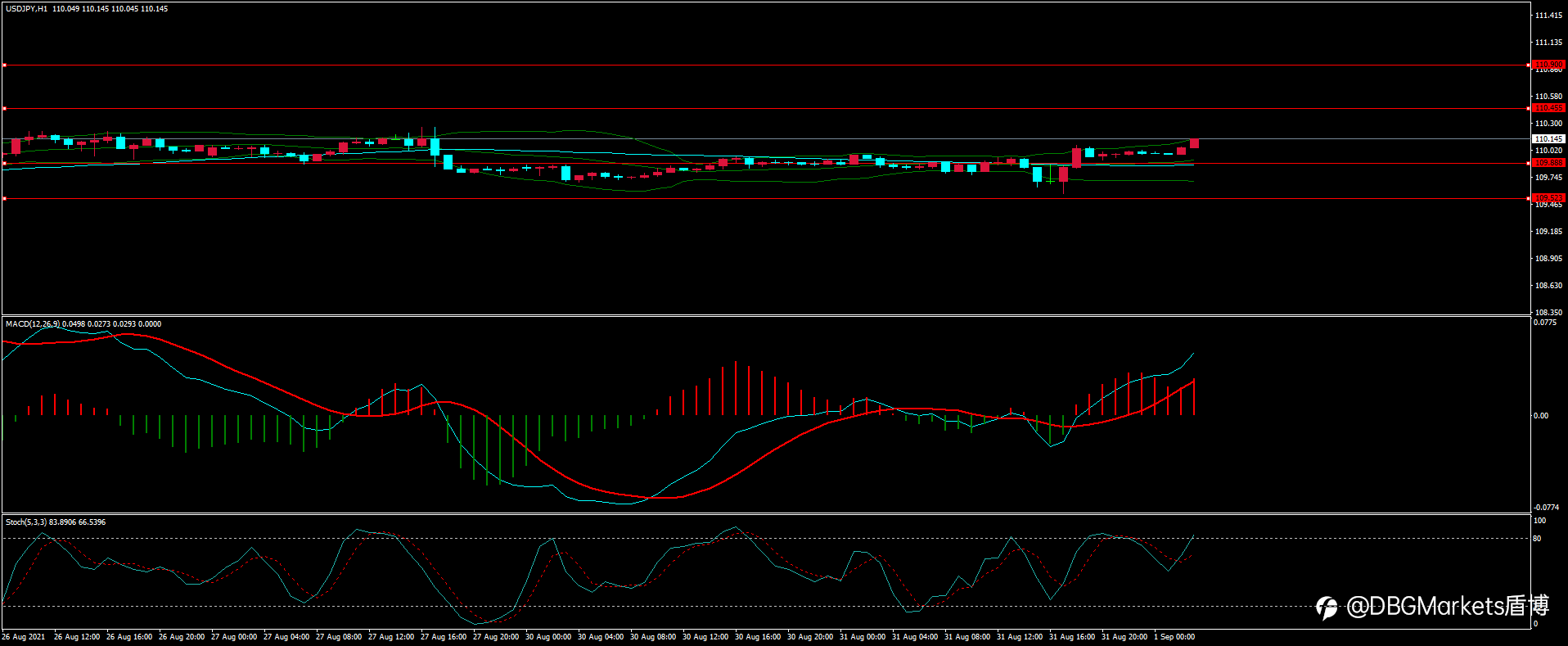Click the 30 Aug 20:00 time label

(x=810, y=637)
